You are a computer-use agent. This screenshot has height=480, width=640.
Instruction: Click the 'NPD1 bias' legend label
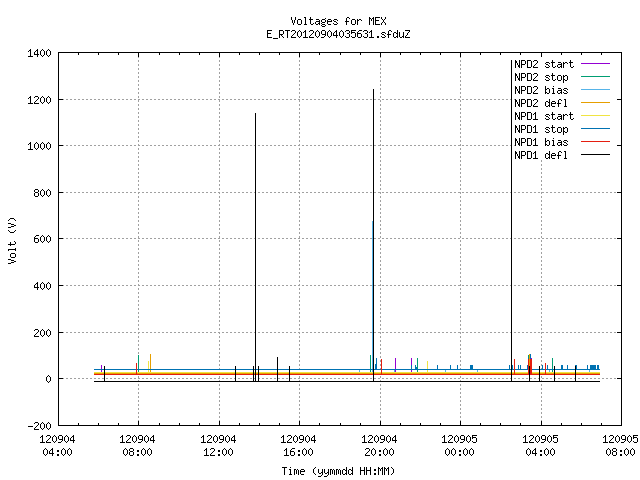(541, 142)
